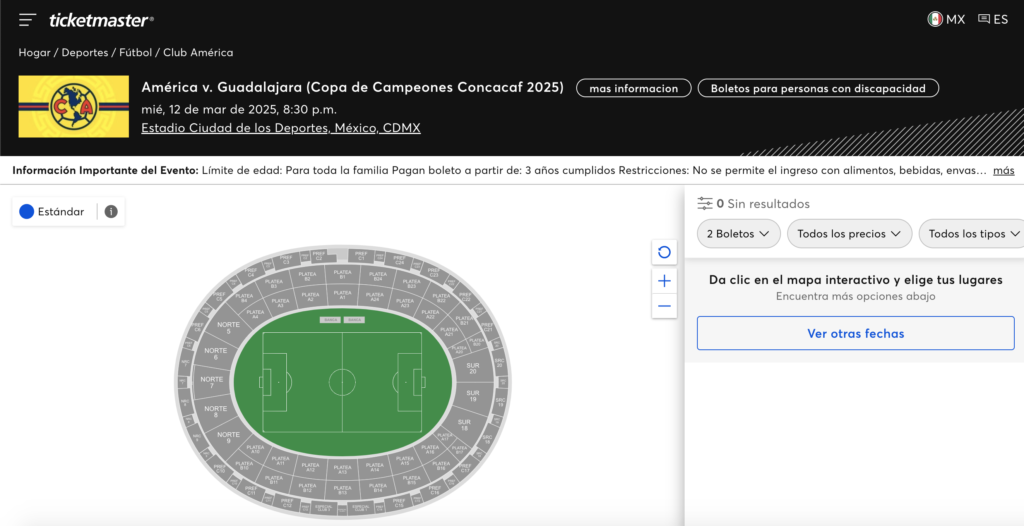Zoom in on the stadium map
The width and height of the screenshot is (1024, 526).
664,280
